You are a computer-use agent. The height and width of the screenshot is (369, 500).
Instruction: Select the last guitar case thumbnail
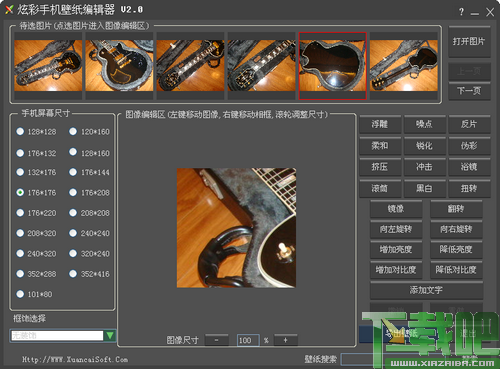(x=404, y=66)
